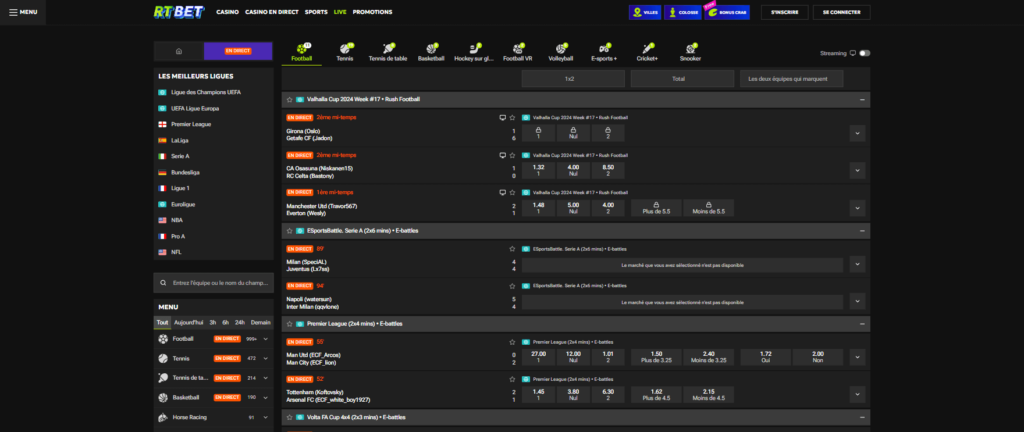Image resolution: width=1024 pixels, height=432 pixels.
Task: Choose Les deux équipes qui marquent column
Action: [x=792, y=79]
